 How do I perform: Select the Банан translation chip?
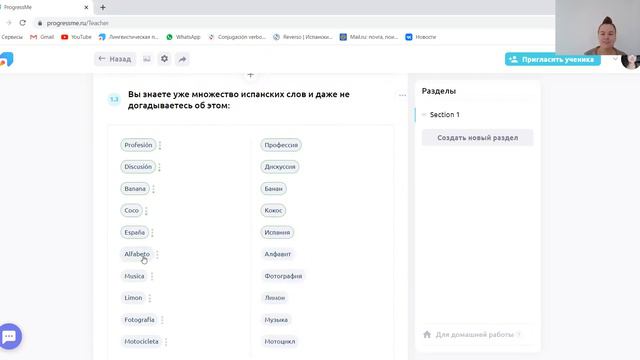tap(273, 189)
